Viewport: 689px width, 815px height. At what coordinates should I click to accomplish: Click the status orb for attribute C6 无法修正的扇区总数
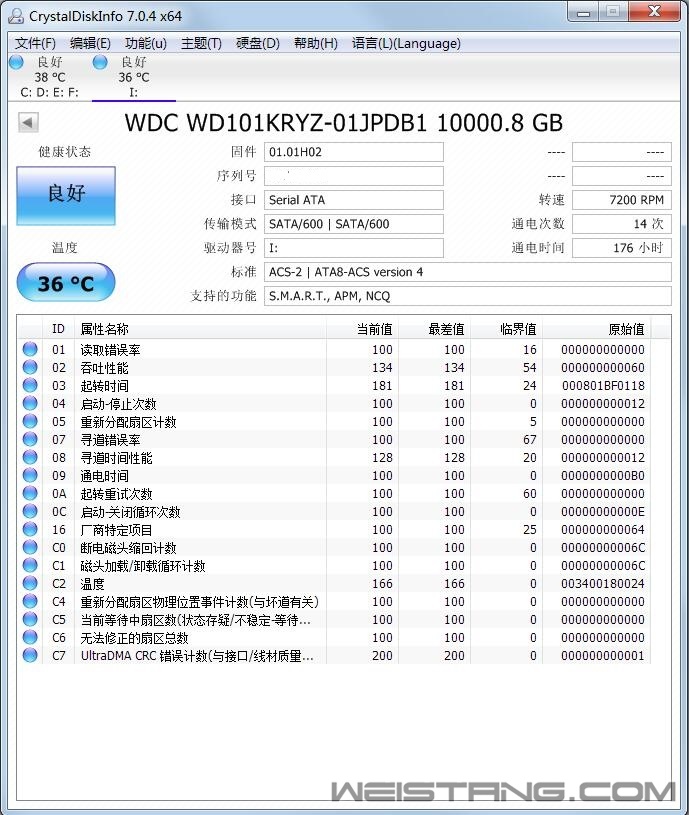pyautogui.click(x=30, y=637)
